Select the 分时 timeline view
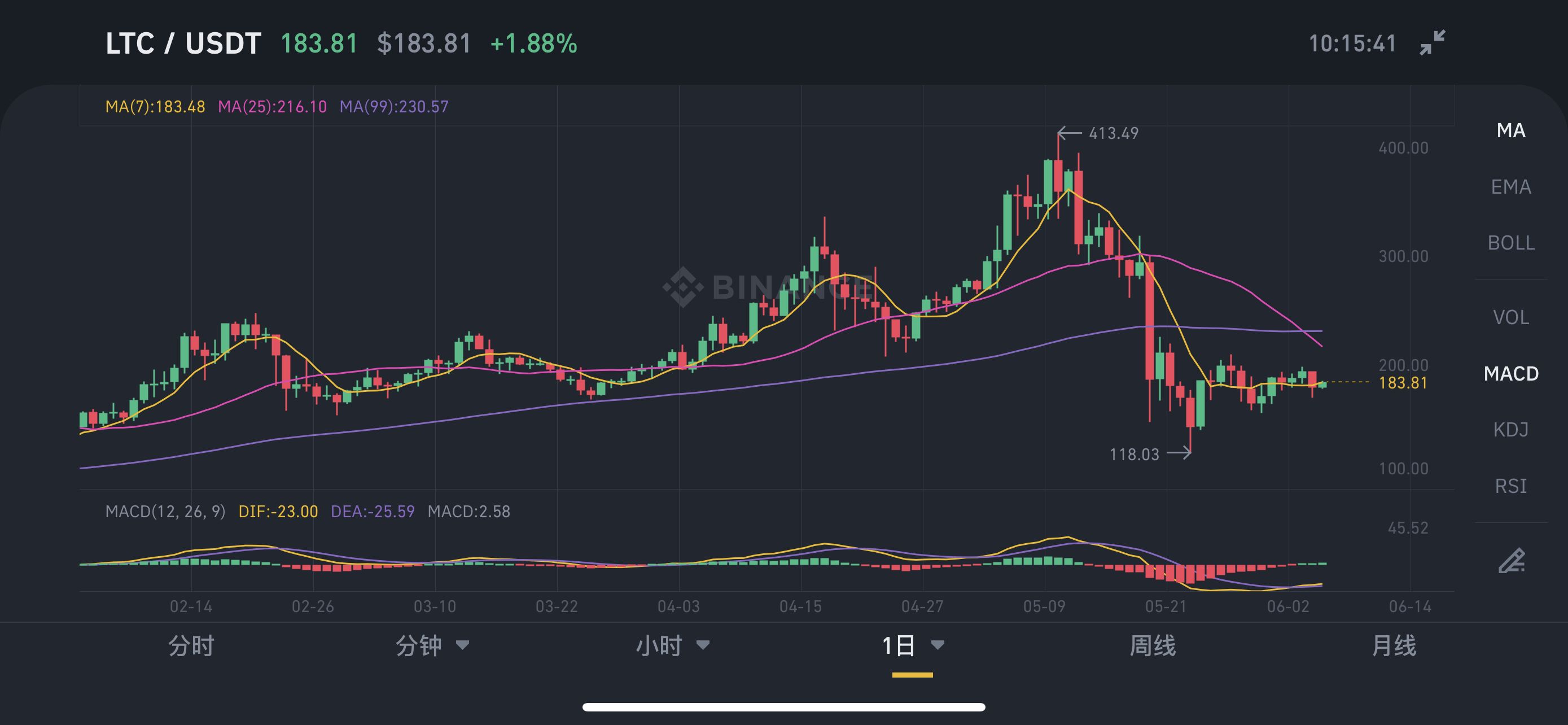Image resolution: width=1568 pixels, height=725 pixels. pyautogui.click(x=191, y=645)
